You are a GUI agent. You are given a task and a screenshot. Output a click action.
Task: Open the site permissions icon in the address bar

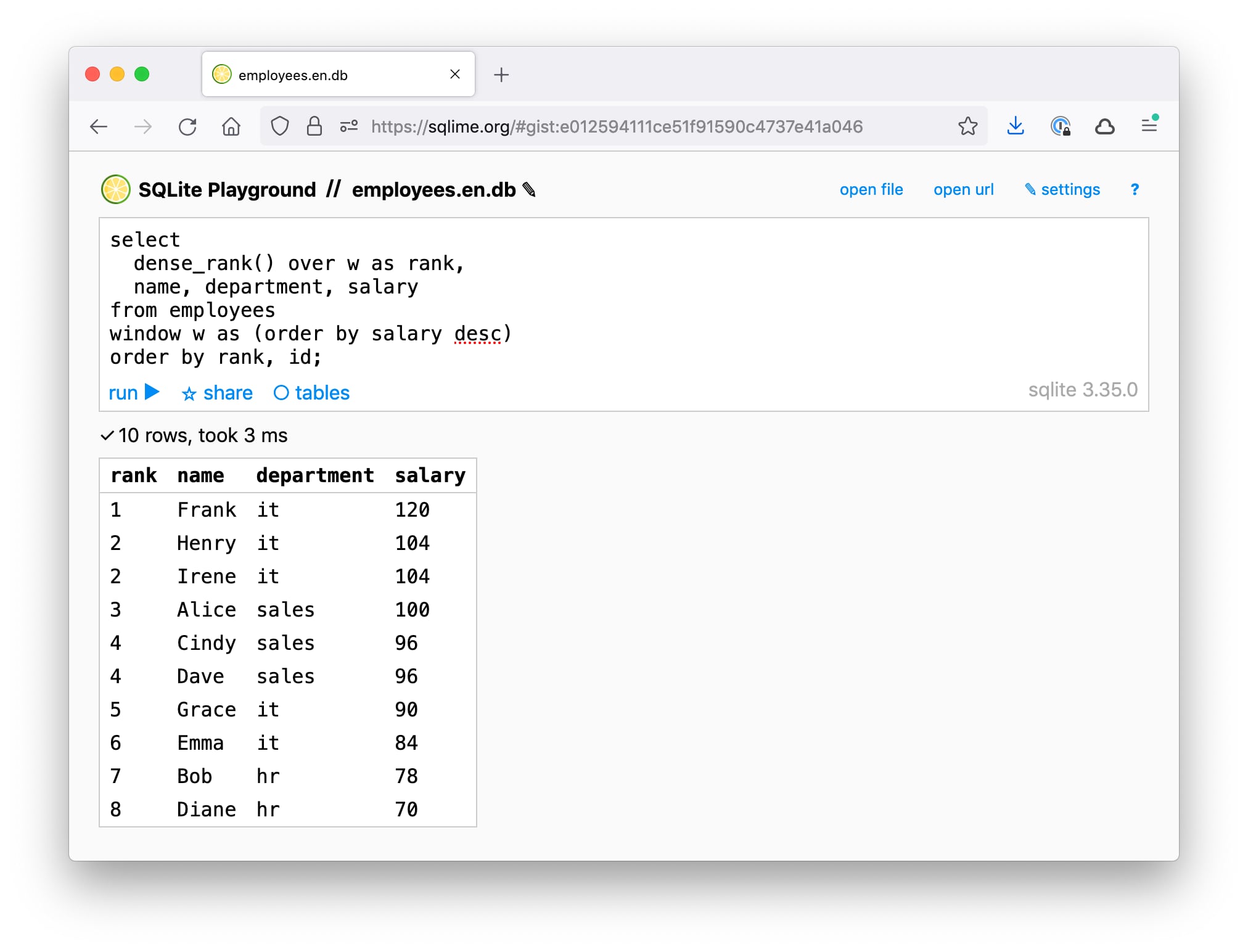tap(349, 126)
